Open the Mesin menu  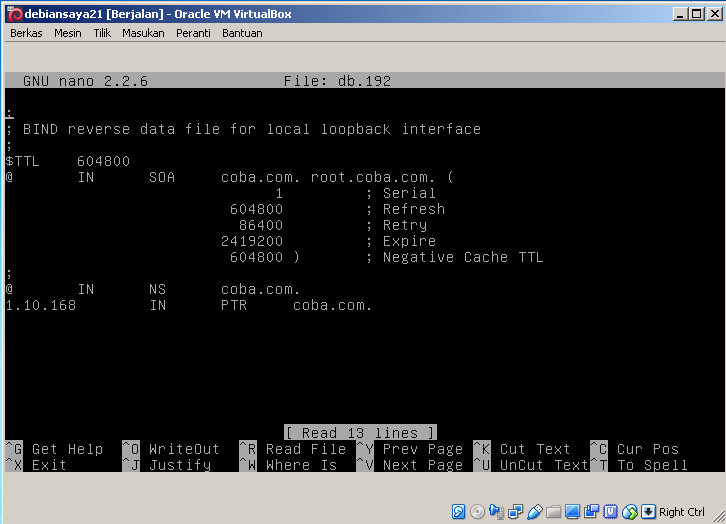(x=68, y=33)
